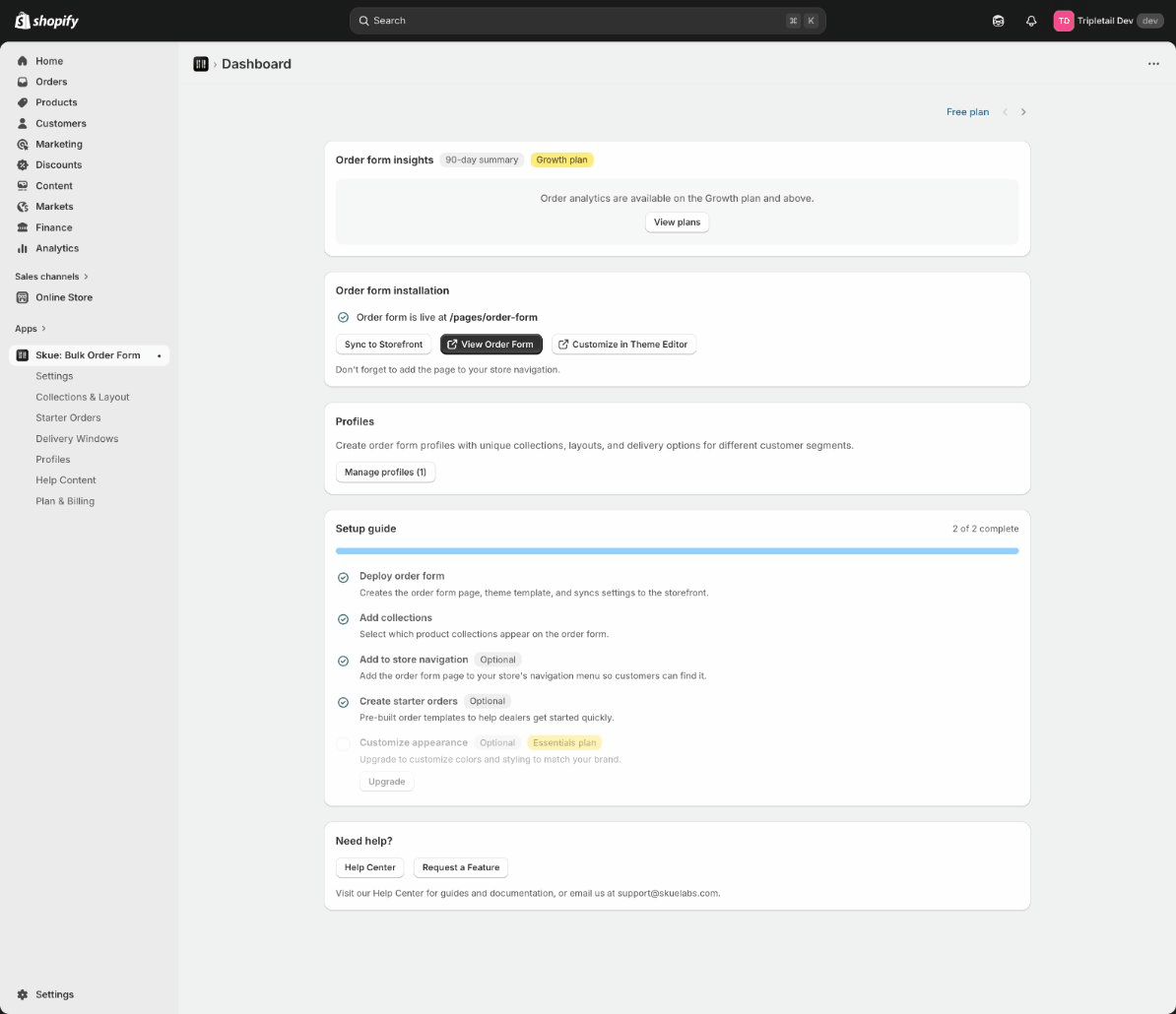Click the Products tag icon

pyautogui.click(x=22, y=102)
